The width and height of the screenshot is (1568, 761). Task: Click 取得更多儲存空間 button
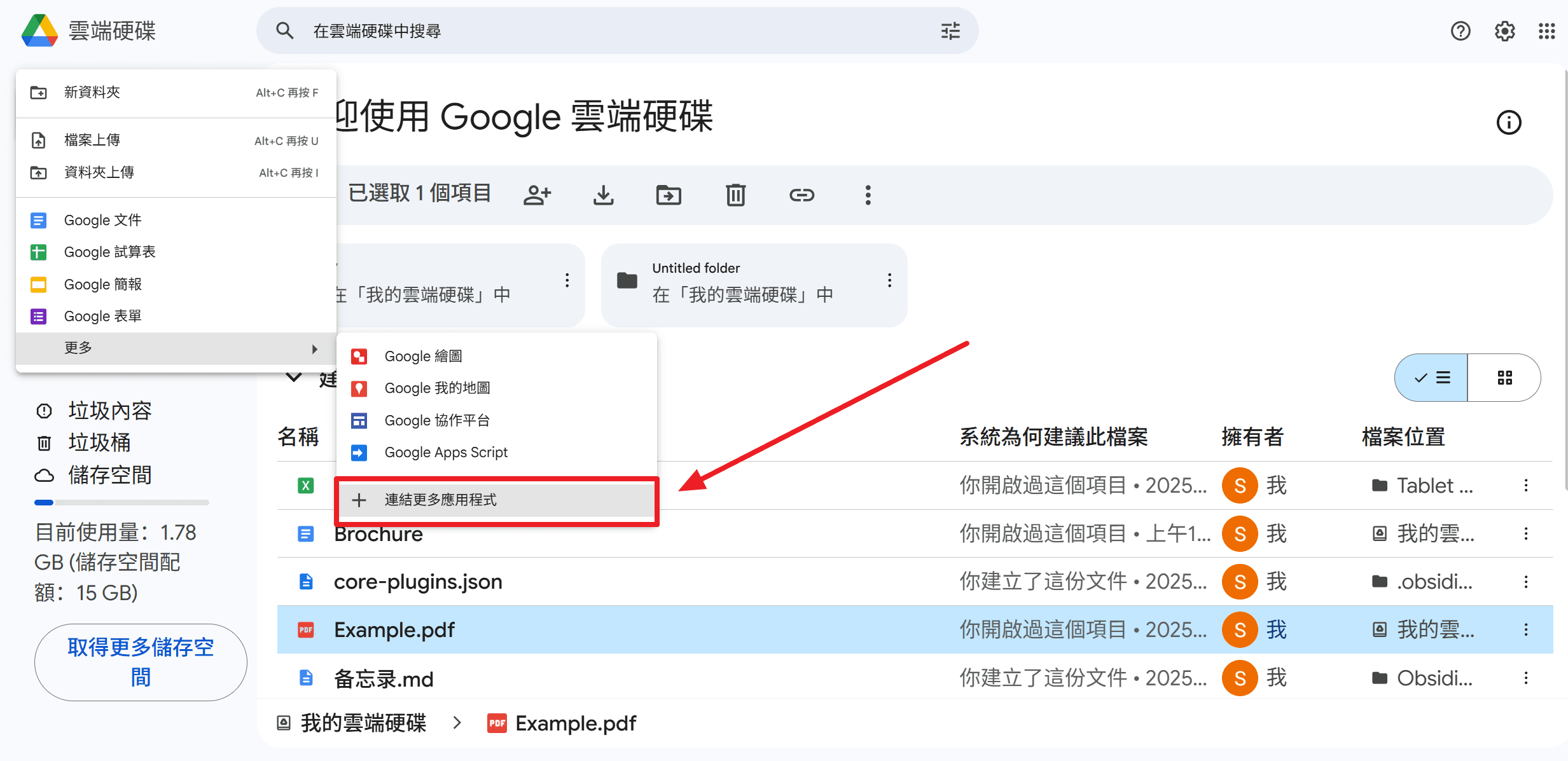pos(141,662)
